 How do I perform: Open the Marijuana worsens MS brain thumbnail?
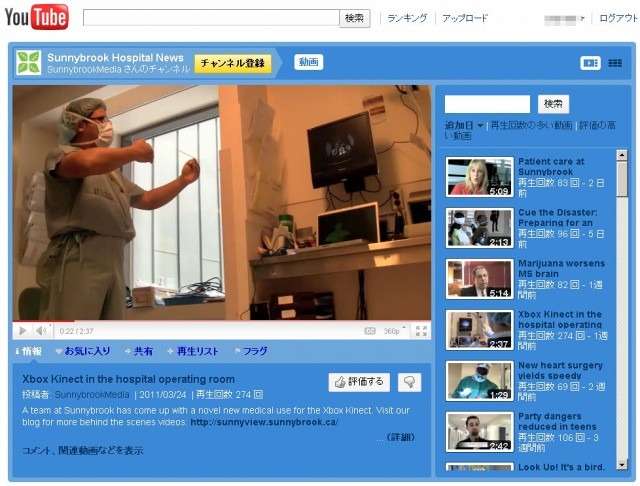click(480, 279)
